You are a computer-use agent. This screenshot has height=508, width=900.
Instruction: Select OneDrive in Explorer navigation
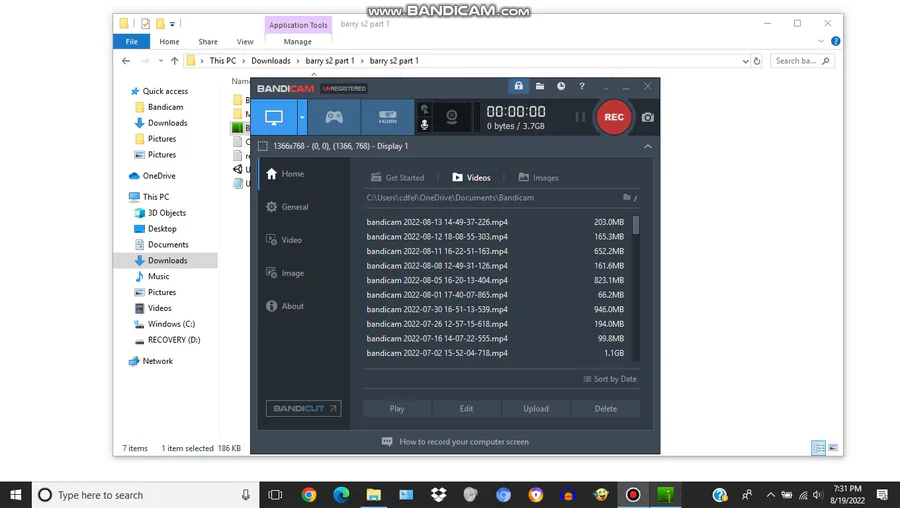coord(153,176)
